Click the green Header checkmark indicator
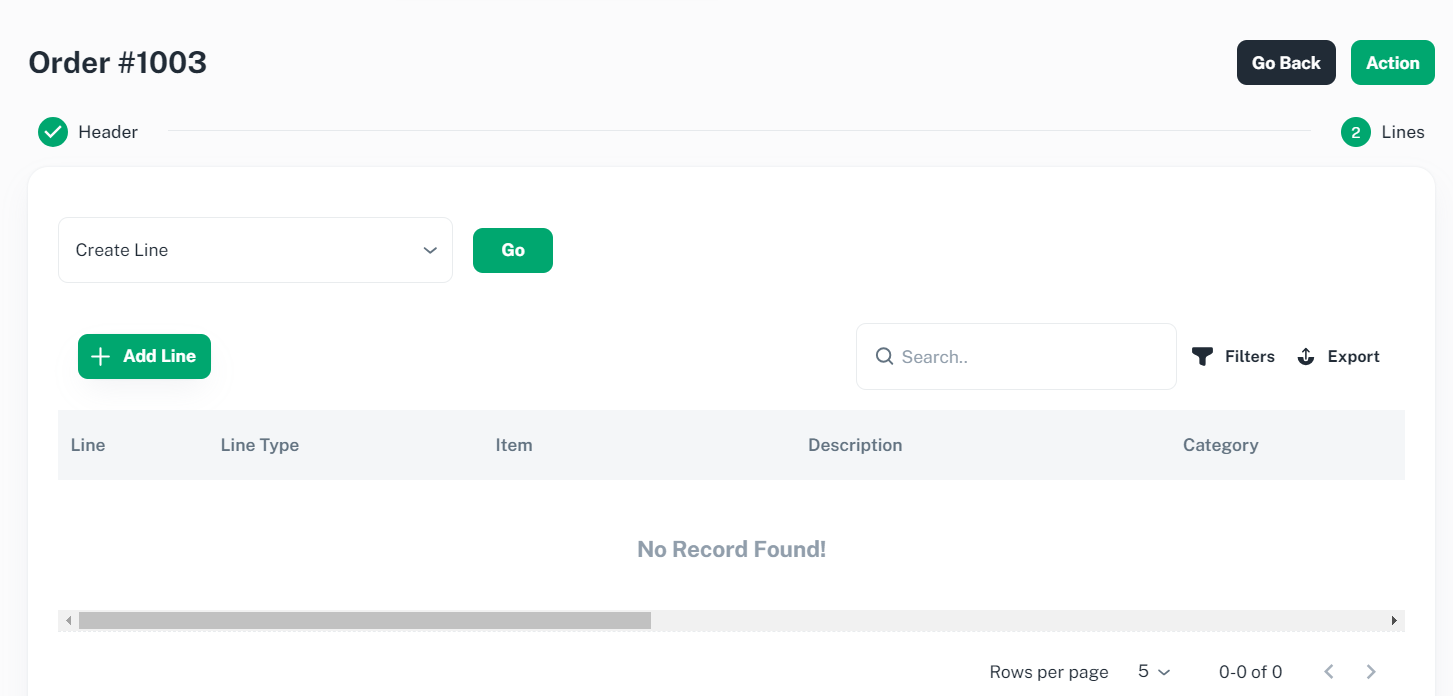 [x=52, y=131]
